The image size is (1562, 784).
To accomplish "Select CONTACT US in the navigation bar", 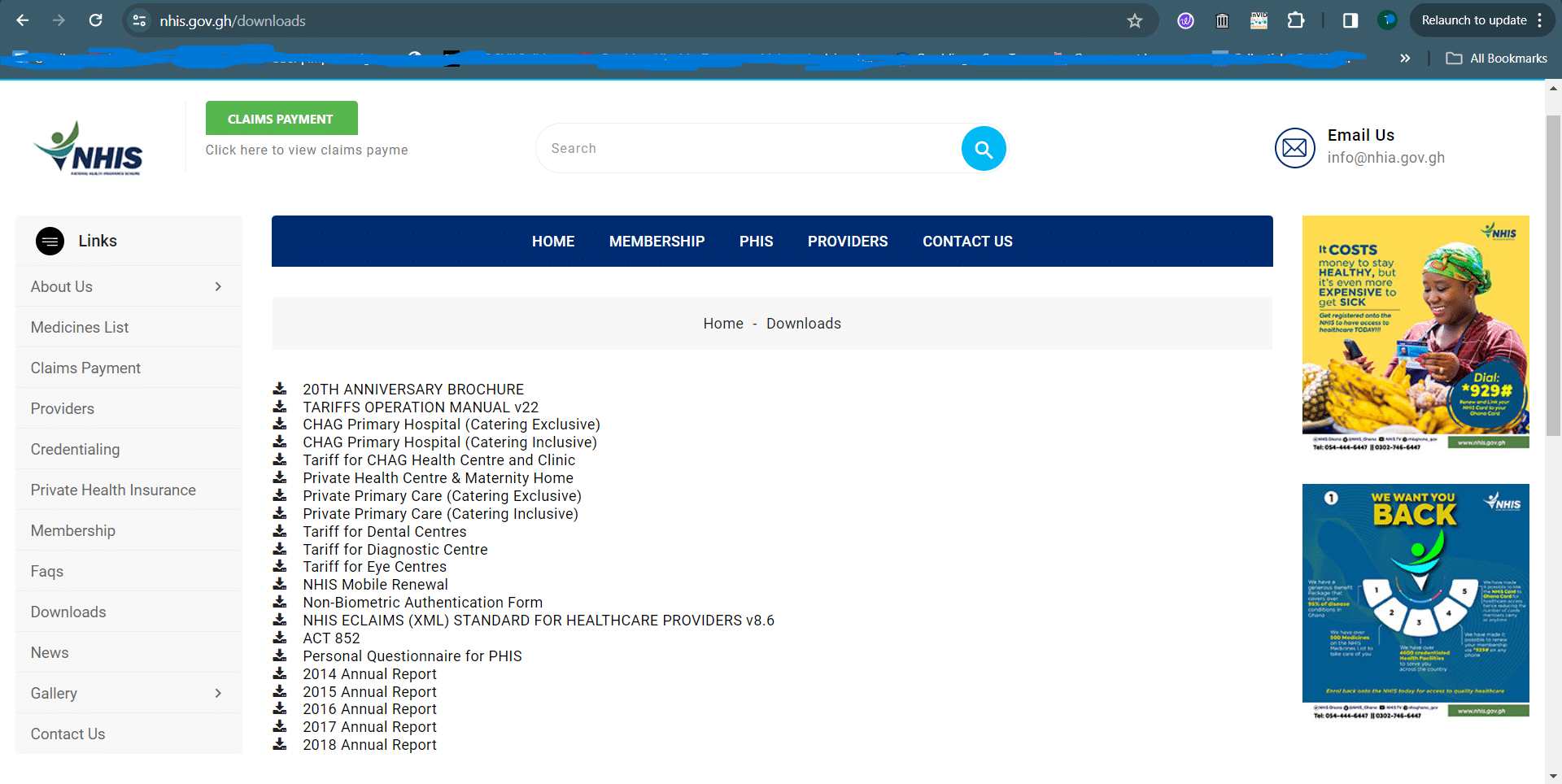I will pos(967,242).
